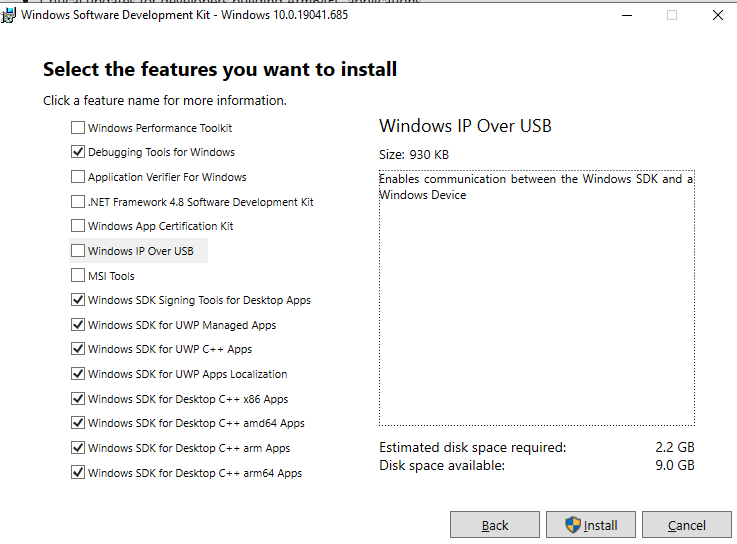737x544 pixels.
Task: Select the Windows Performance Toolkit feature name
Action: coord(160,128)
